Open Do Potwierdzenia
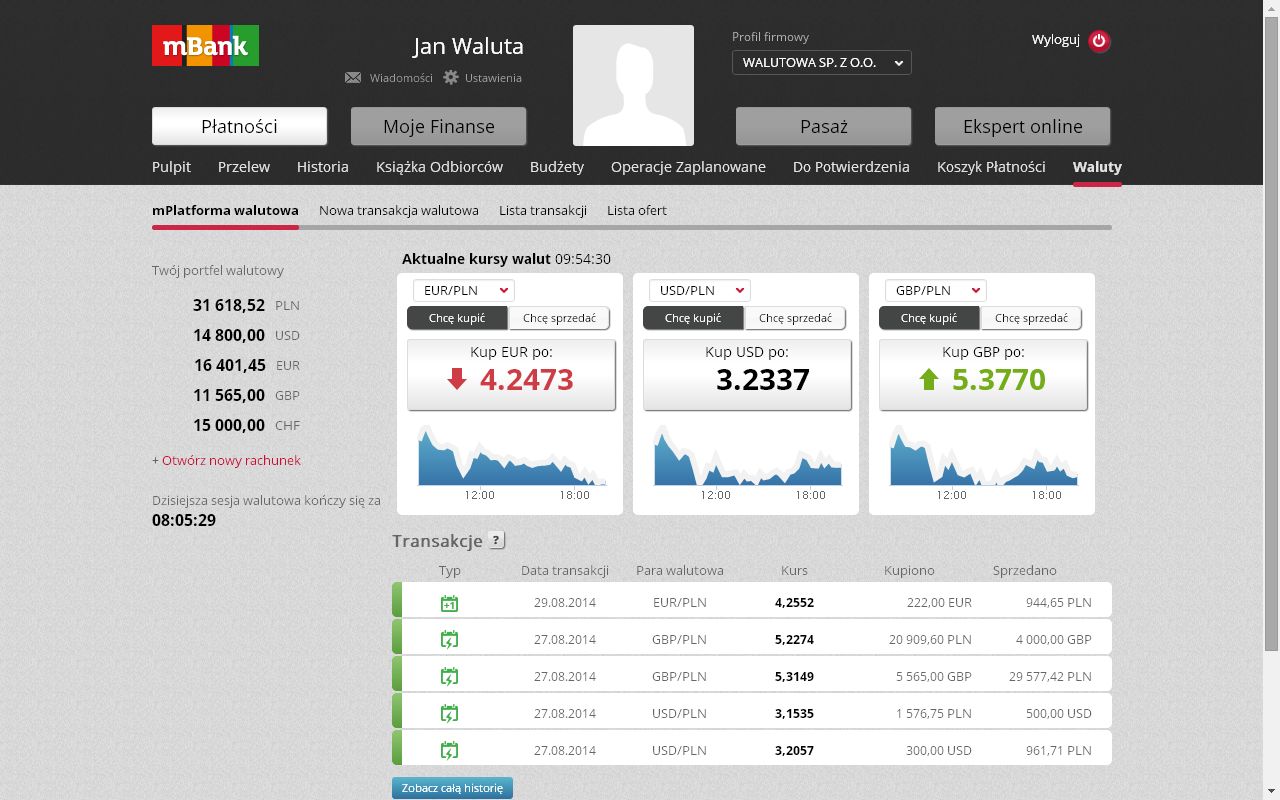This screenshot has height=800, width=1280. [851, 167]
